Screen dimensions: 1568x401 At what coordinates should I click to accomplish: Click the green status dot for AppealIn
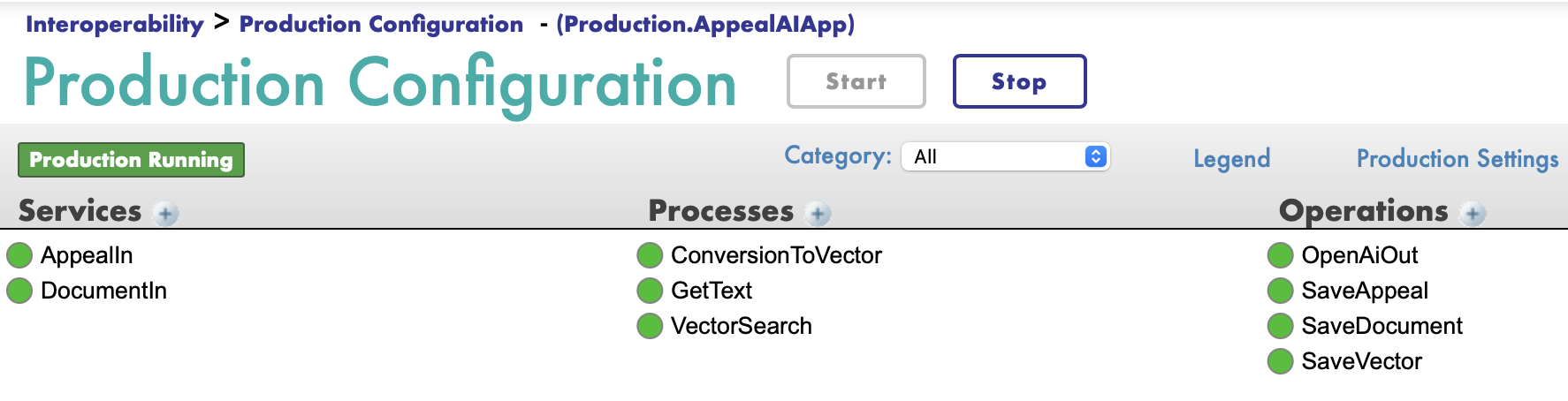click(x=19, y=255)
